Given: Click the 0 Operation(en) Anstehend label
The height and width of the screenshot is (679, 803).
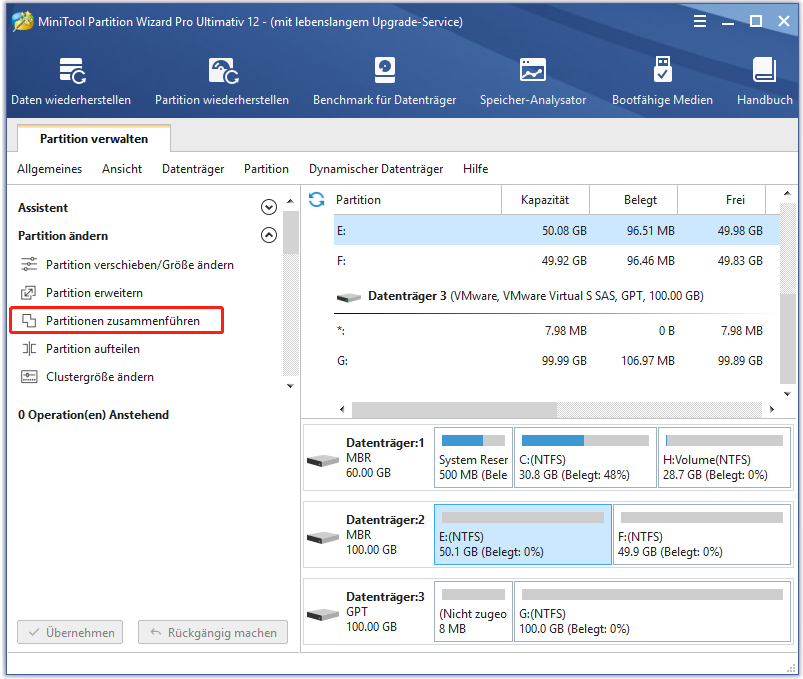Looking at the screenshot, I should (93, 415).
